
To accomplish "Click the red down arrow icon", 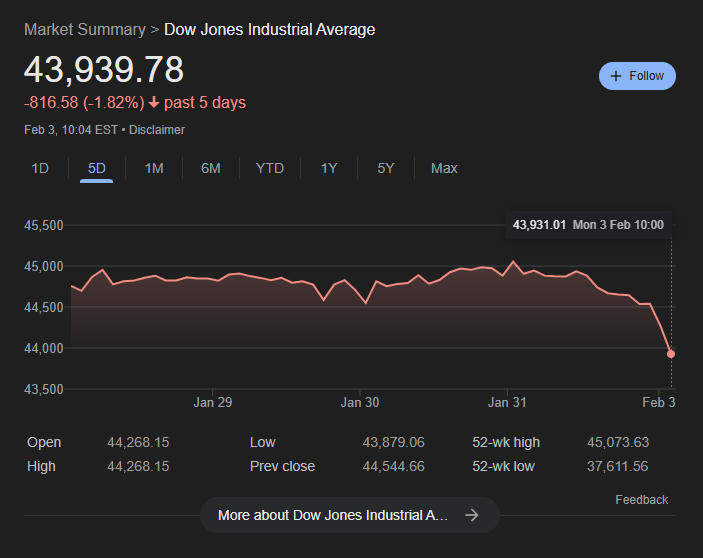I will click(154, 103).
